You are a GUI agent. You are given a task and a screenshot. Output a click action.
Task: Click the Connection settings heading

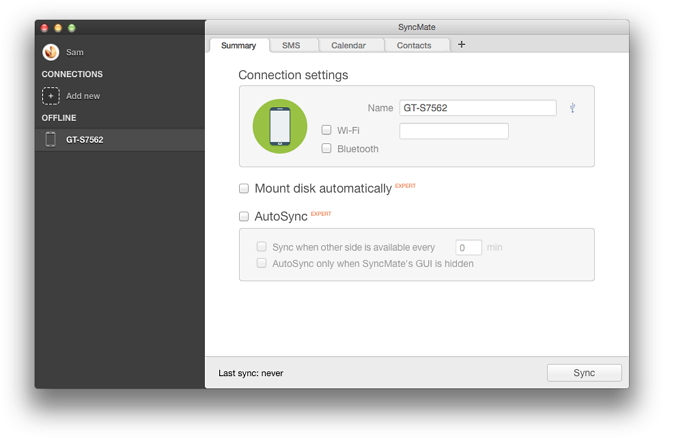pyautogui.click(x=293, y=75)
